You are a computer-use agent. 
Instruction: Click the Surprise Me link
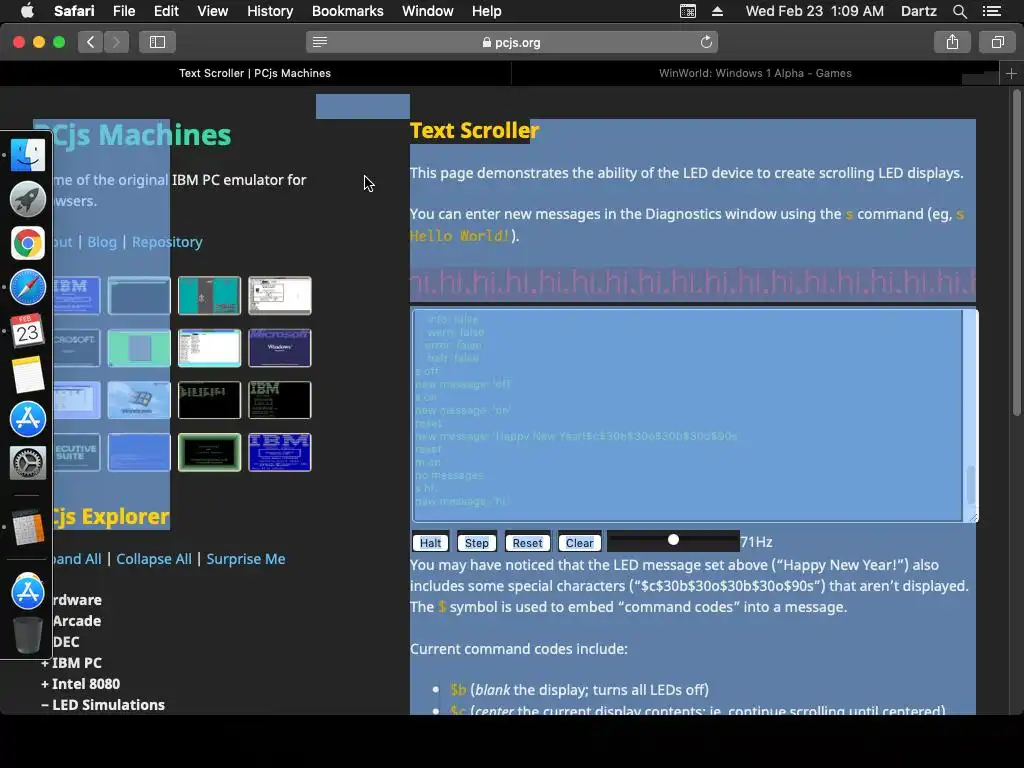tap(246, 559)
